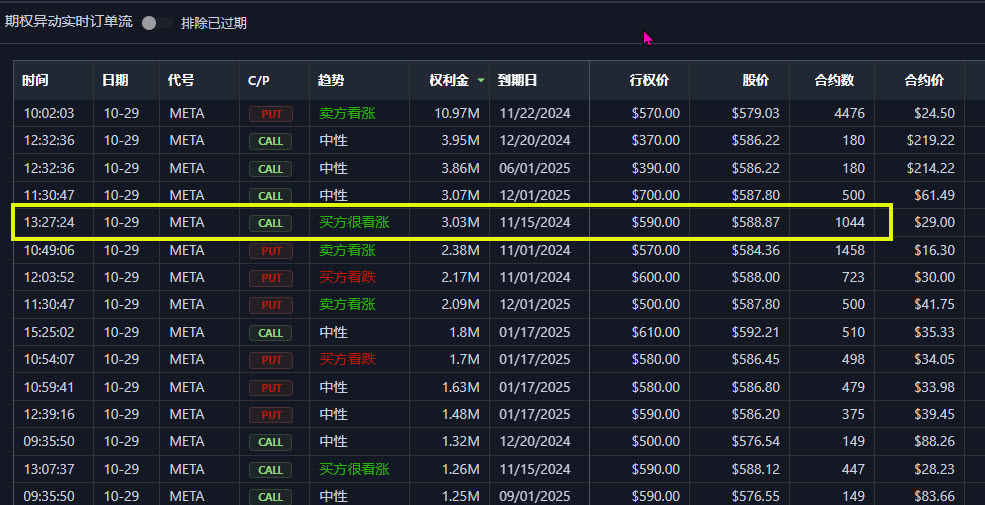Click stock price $592.21
The image size is (985, 505).
tap(756, 332)
